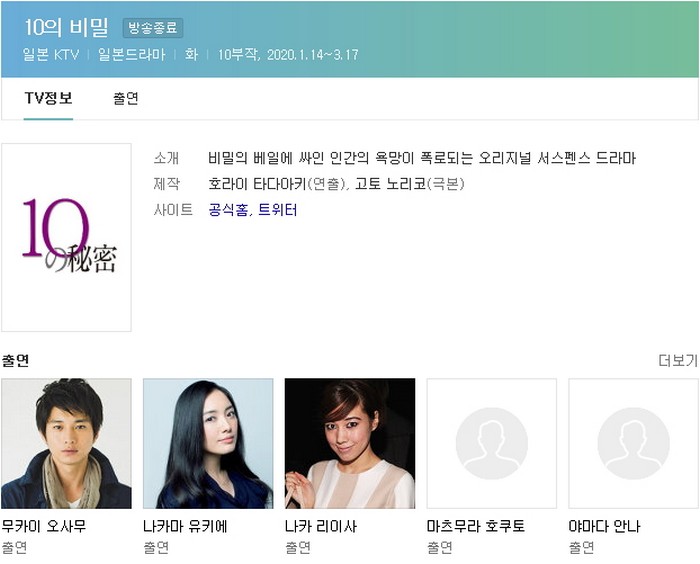The height and width of the screenshot is (564, 700).
Task: Open 나카 리이사 profile photo
Action: pyautogui.click(x=350, y=443)
